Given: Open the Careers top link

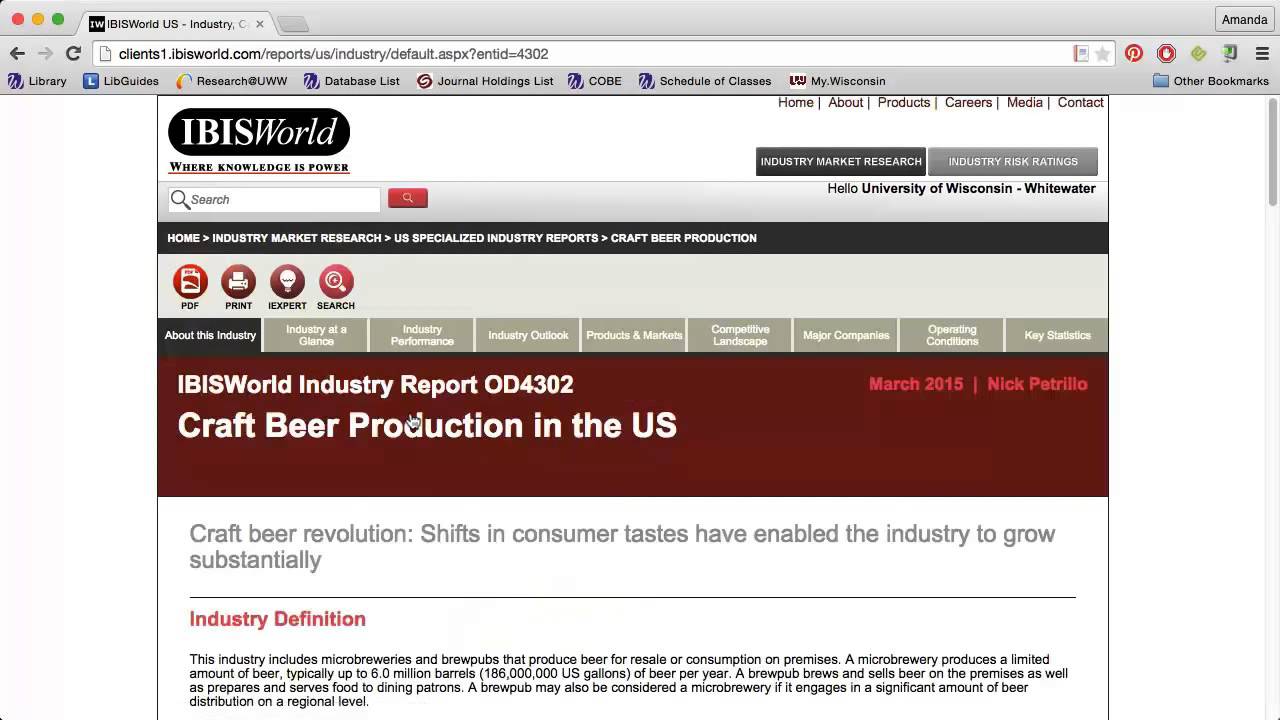Looking at the screenshot, I should pyautogui.click(x=968, y=102).
